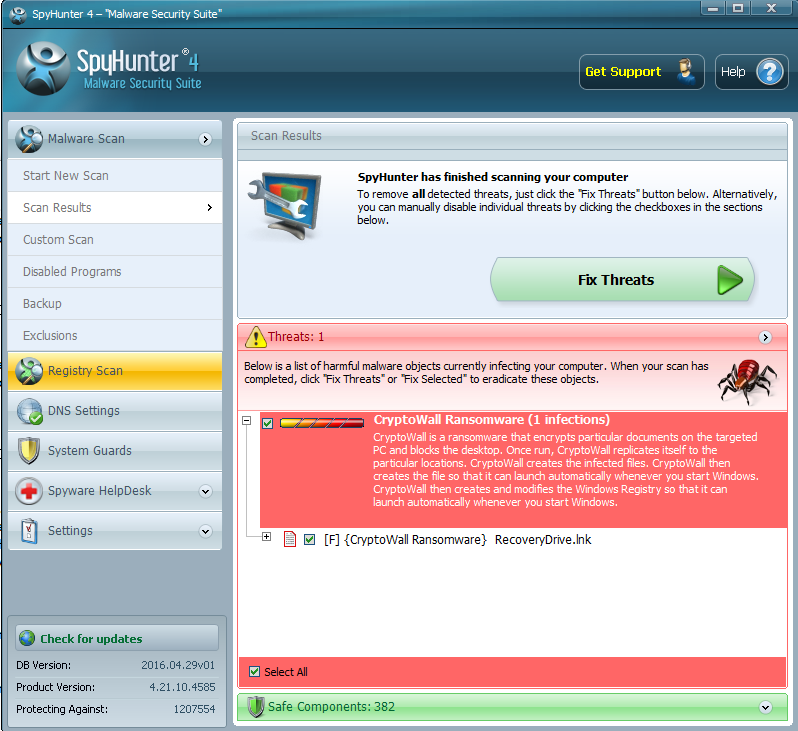Click the Registry Scan icon
798x731 pixels.
click(29, 371)
